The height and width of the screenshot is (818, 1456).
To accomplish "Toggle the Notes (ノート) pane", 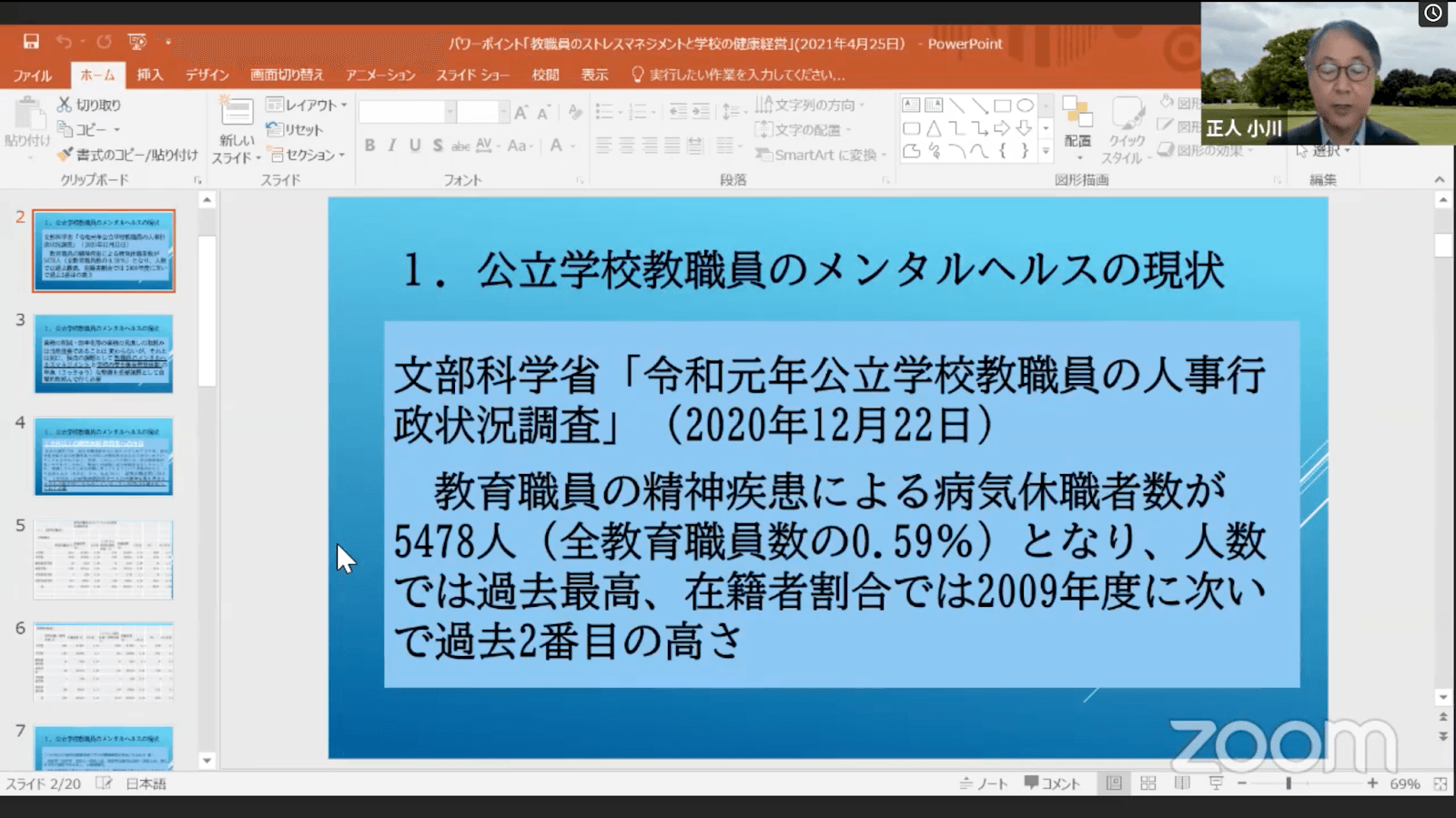I will pos(984,783).
